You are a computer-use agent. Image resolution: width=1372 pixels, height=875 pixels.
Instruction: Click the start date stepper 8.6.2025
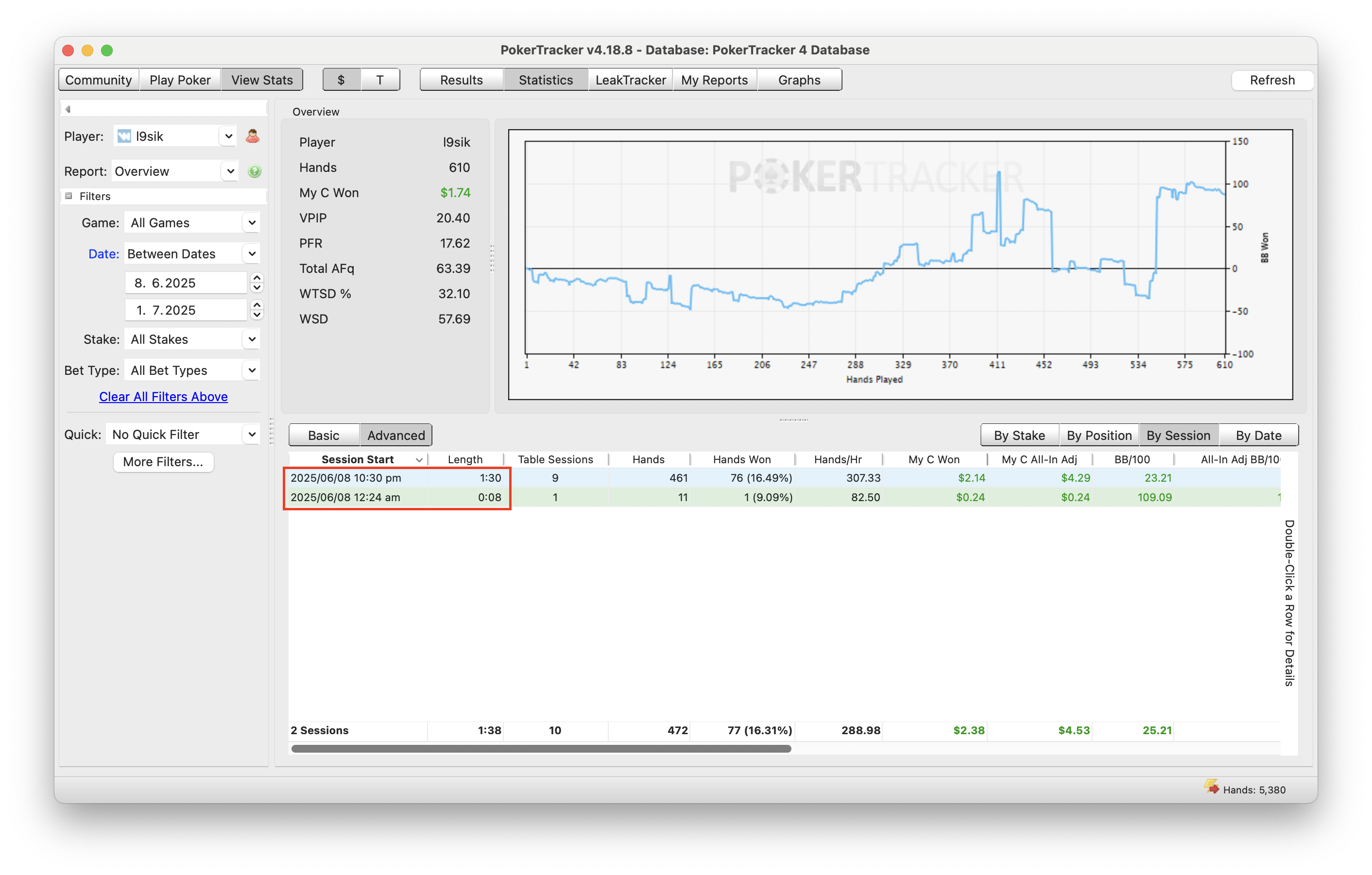(x=257, y=283)
